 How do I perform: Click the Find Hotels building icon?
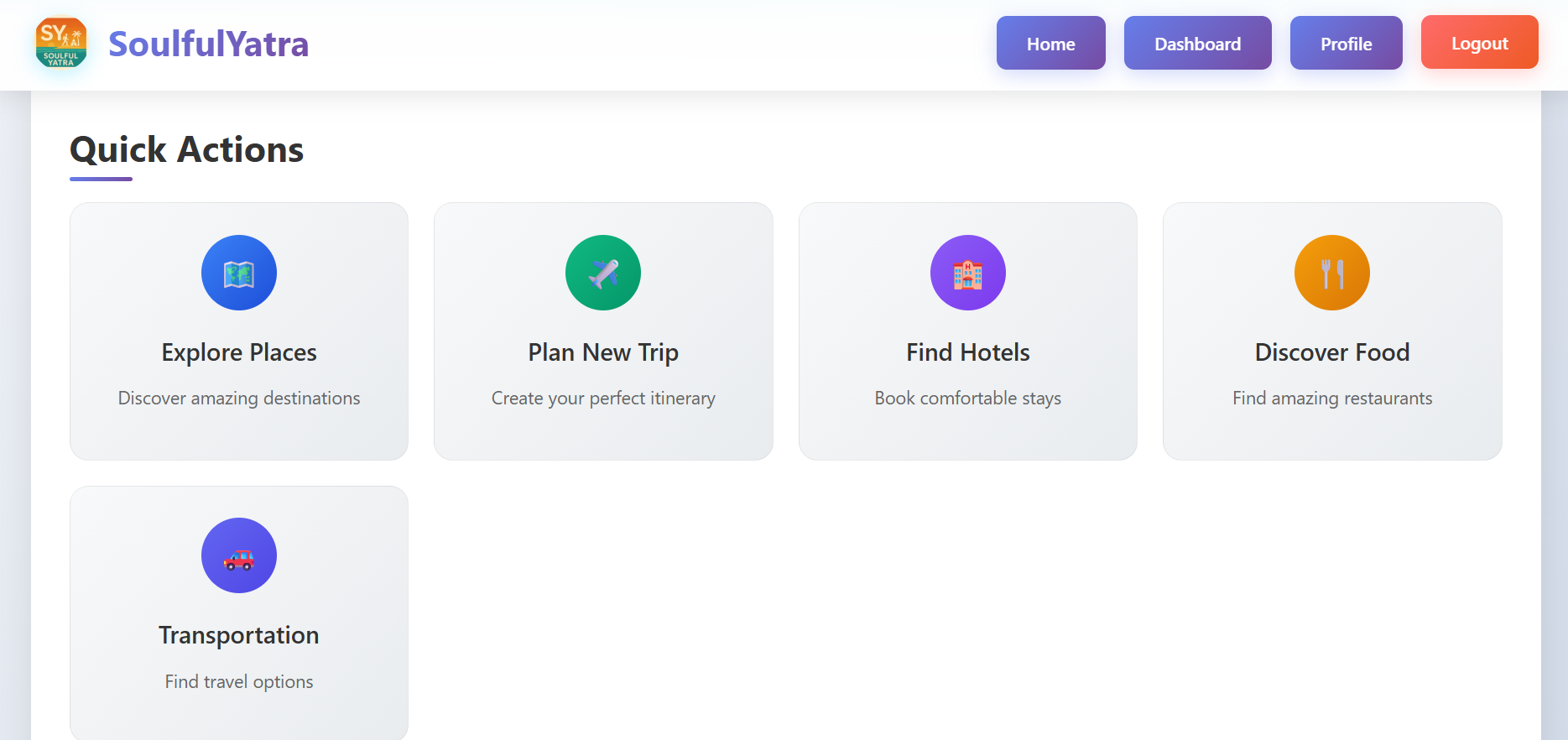point(968,273)
